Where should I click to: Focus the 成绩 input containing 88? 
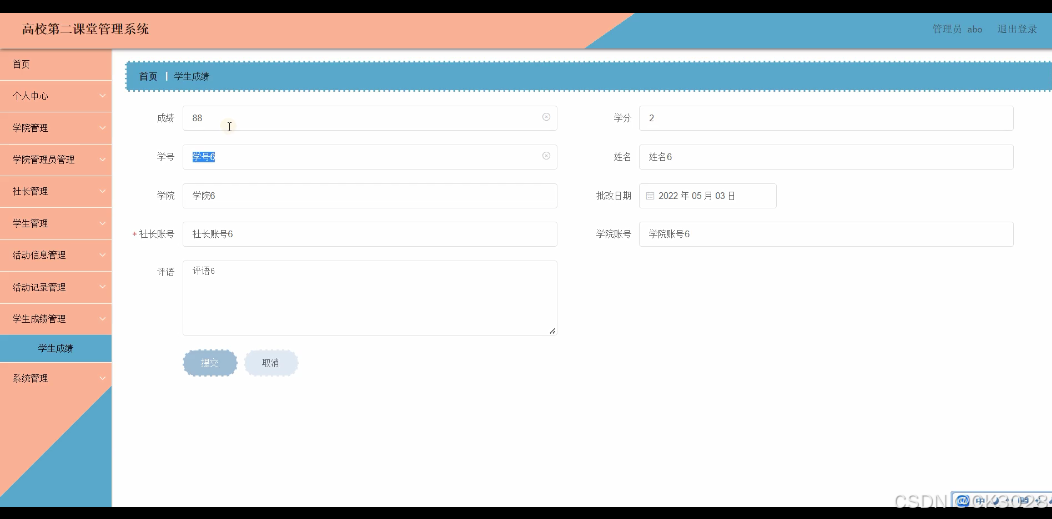tap(370, 118)
